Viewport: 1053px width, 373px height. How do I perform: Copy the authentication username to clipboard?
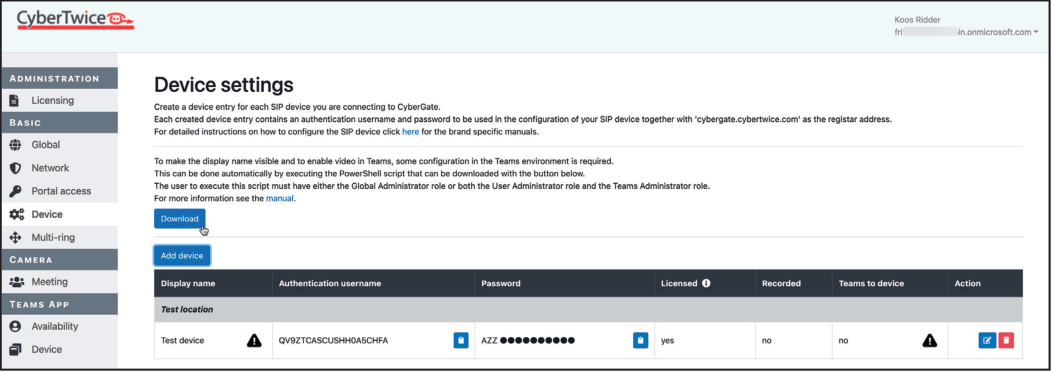[460, 341]
